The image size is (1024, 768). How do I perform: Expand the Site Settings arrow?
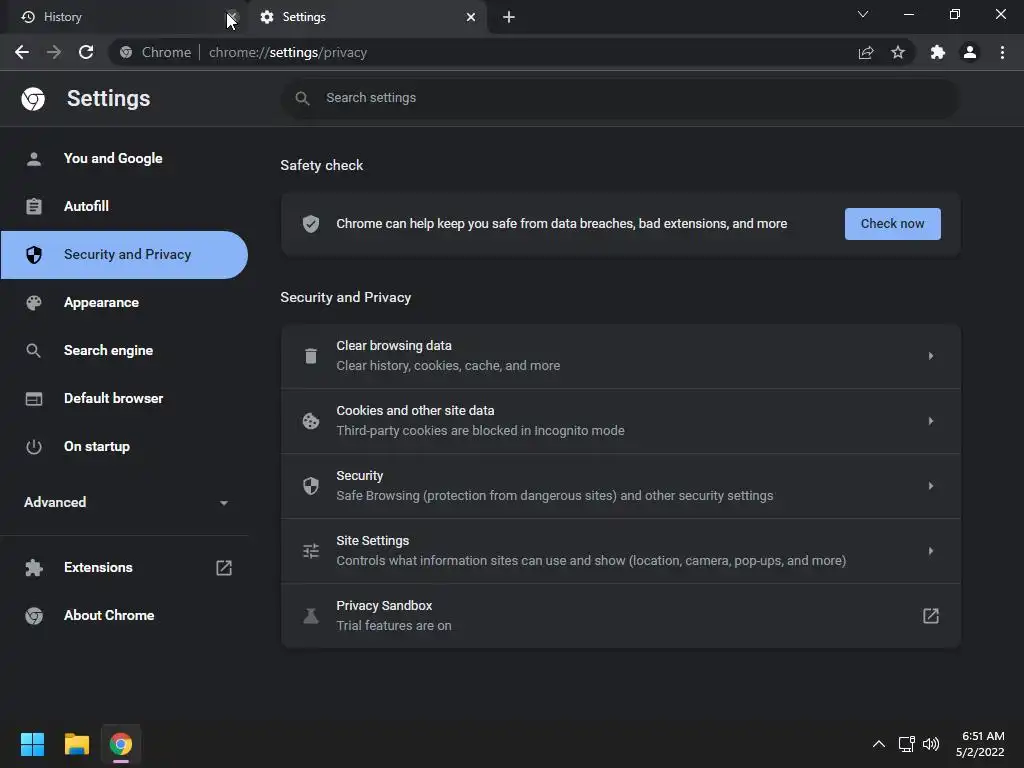pyautogui.click(x=931, y=551)
